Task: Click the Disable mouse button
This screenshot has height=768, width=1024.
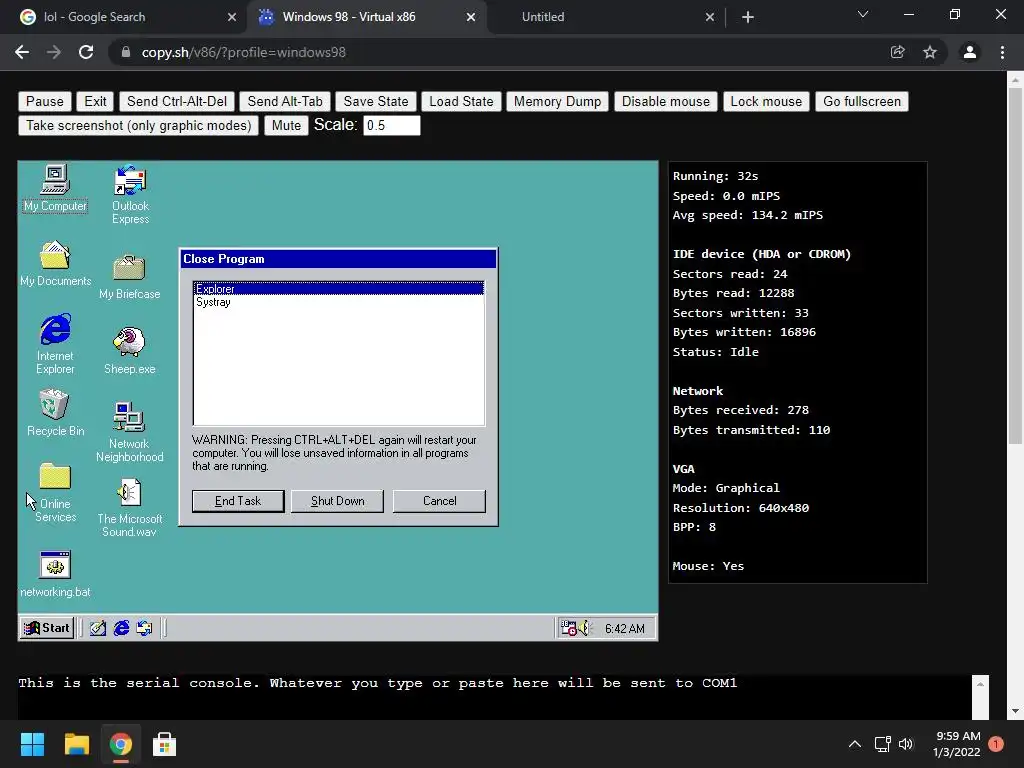Action: click(665, 101)
